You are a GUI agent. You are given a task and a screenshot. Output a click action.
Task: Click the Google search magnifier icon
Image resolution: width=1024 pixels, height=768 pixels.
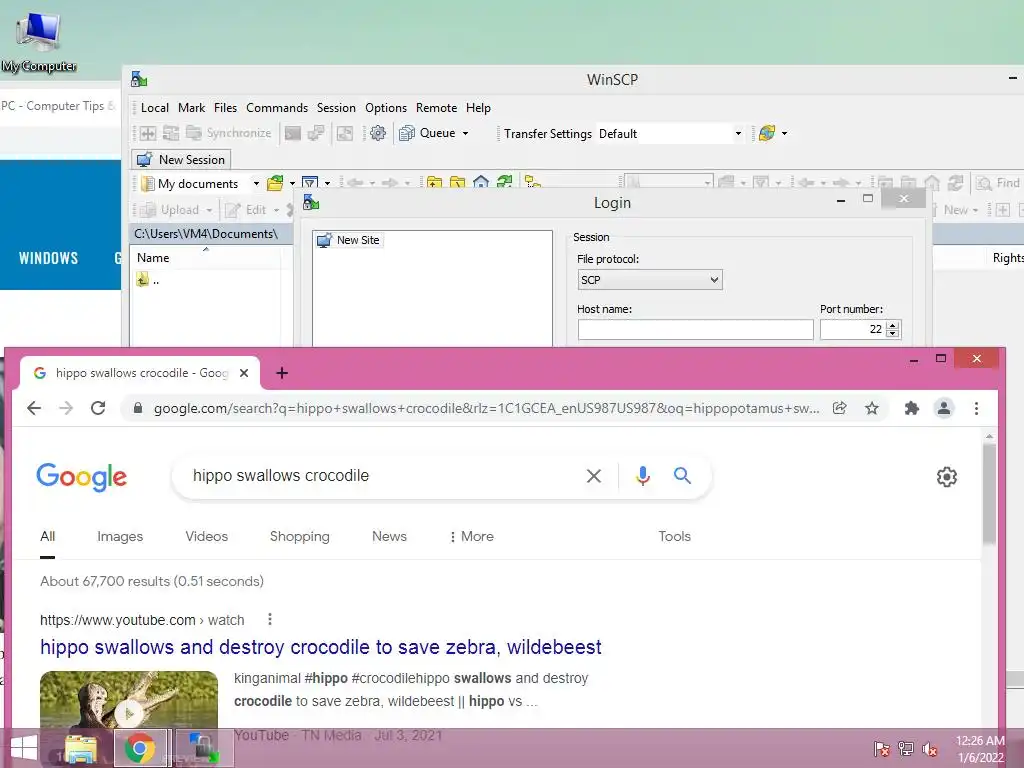(x=682, y=476)
